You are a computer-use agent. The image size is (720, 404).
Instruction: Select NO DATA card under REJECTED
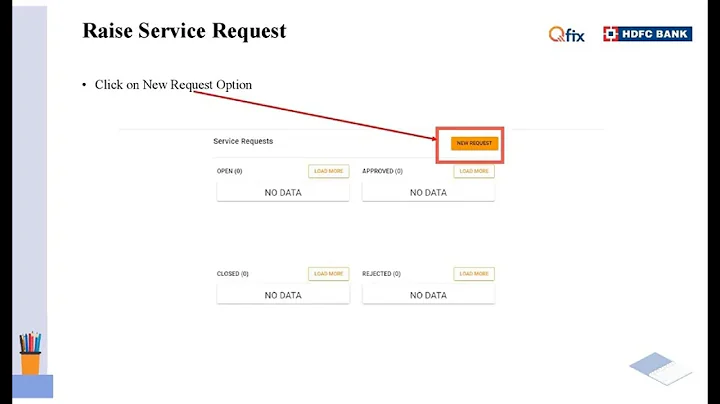(x=428, y=295)
